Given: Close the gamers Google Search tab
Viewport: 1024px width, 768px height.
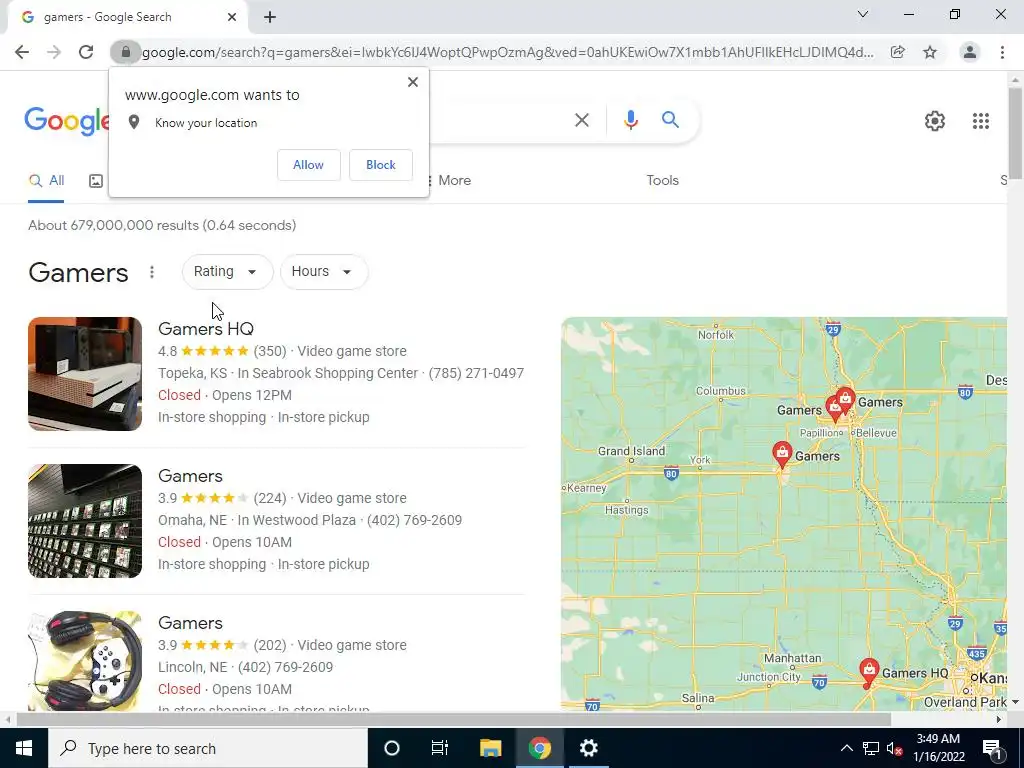Looking at the screenshot, I should click(x=232, y=17).
